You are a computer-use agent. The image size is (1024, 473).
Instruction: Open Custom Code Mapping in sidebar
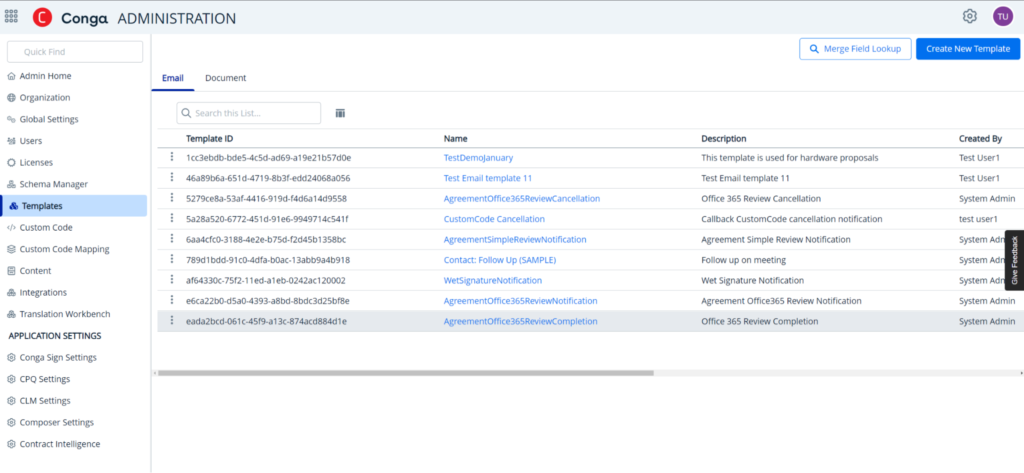pyautogui.click(x=64, y=249)
